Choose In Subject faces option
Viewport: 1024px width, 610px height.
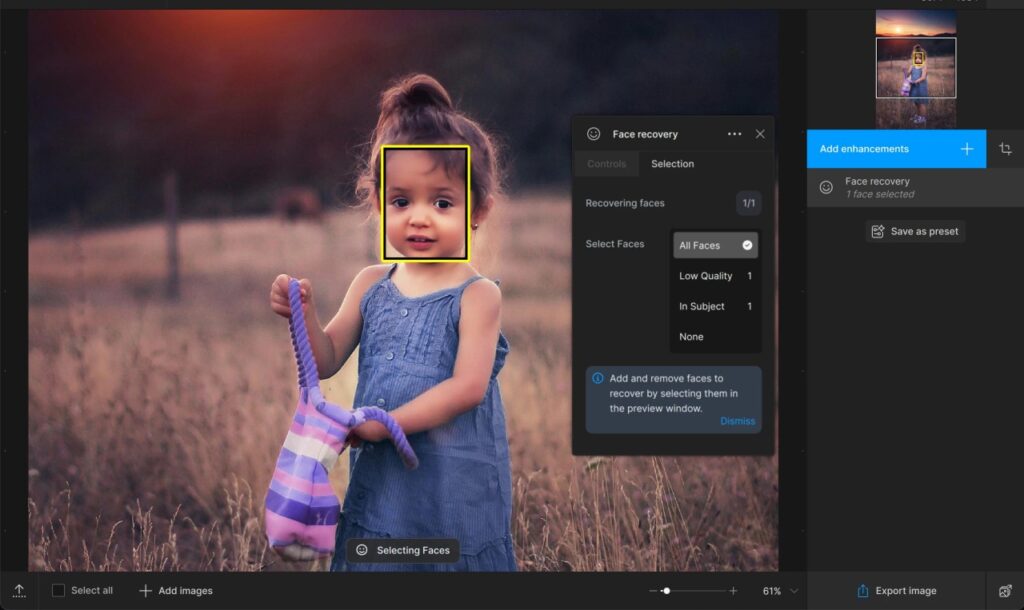pos(716,306)
